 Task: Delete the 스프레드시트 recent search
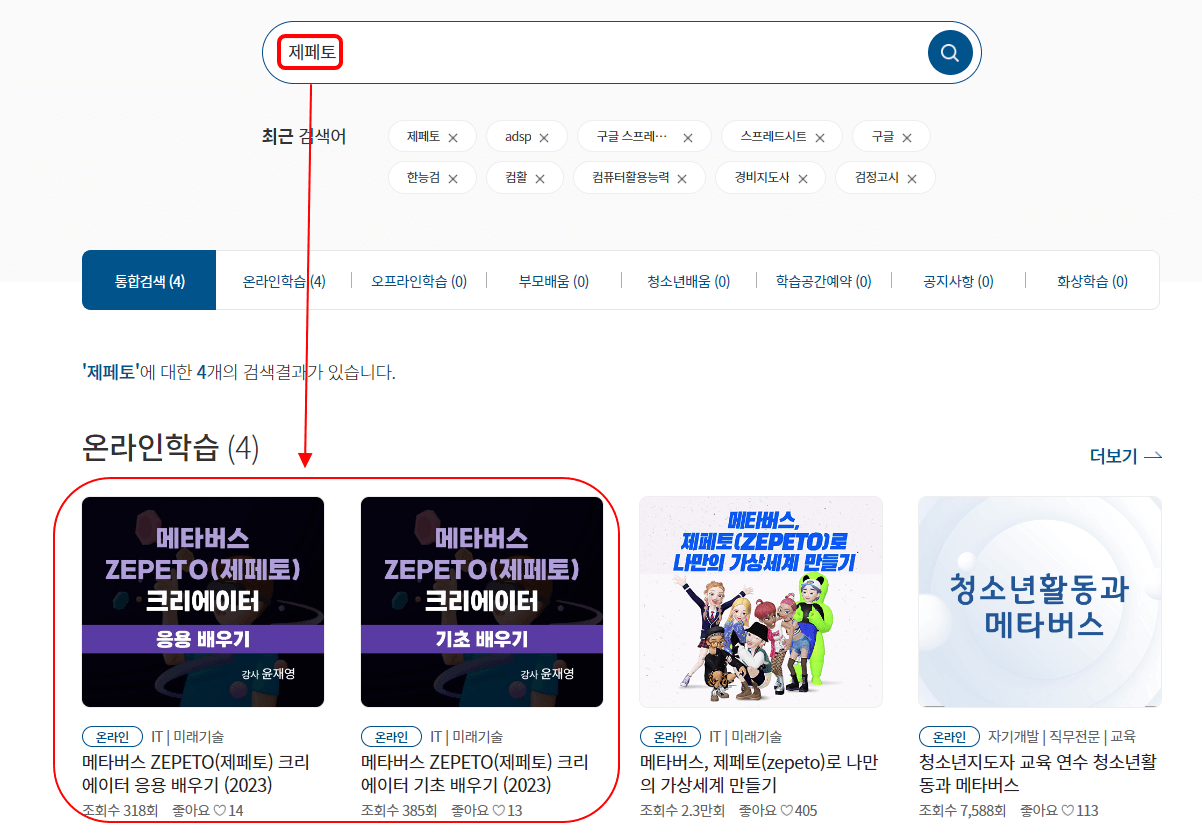(x=820, y=138)
